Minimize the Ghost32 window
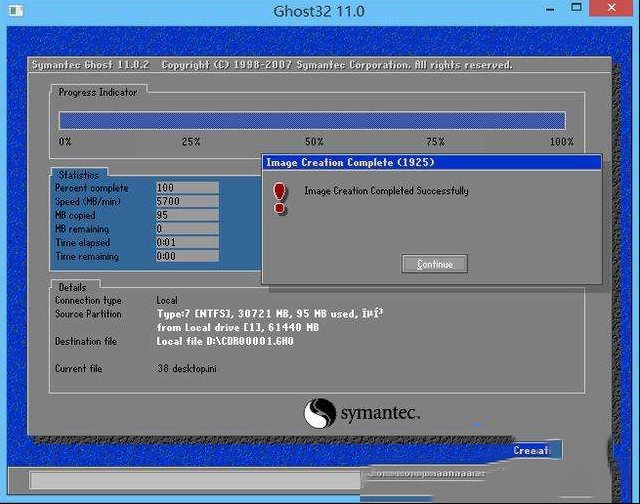Image resolution: width=640 pixels, height=504 pixels. 550,9
